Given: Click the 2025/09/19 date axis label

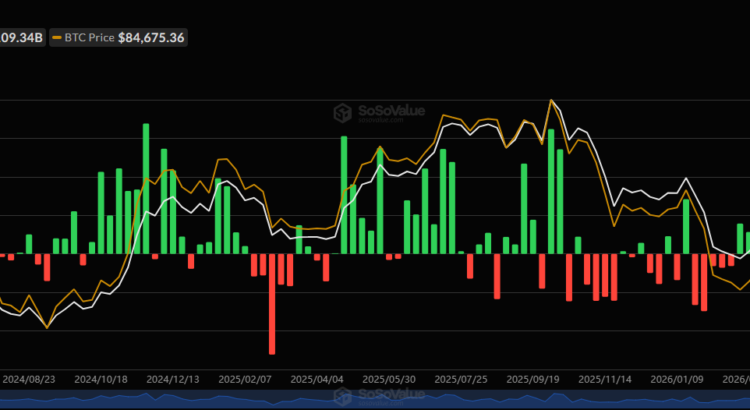Looking at the screenshot, I should click(x=533, y=379).
